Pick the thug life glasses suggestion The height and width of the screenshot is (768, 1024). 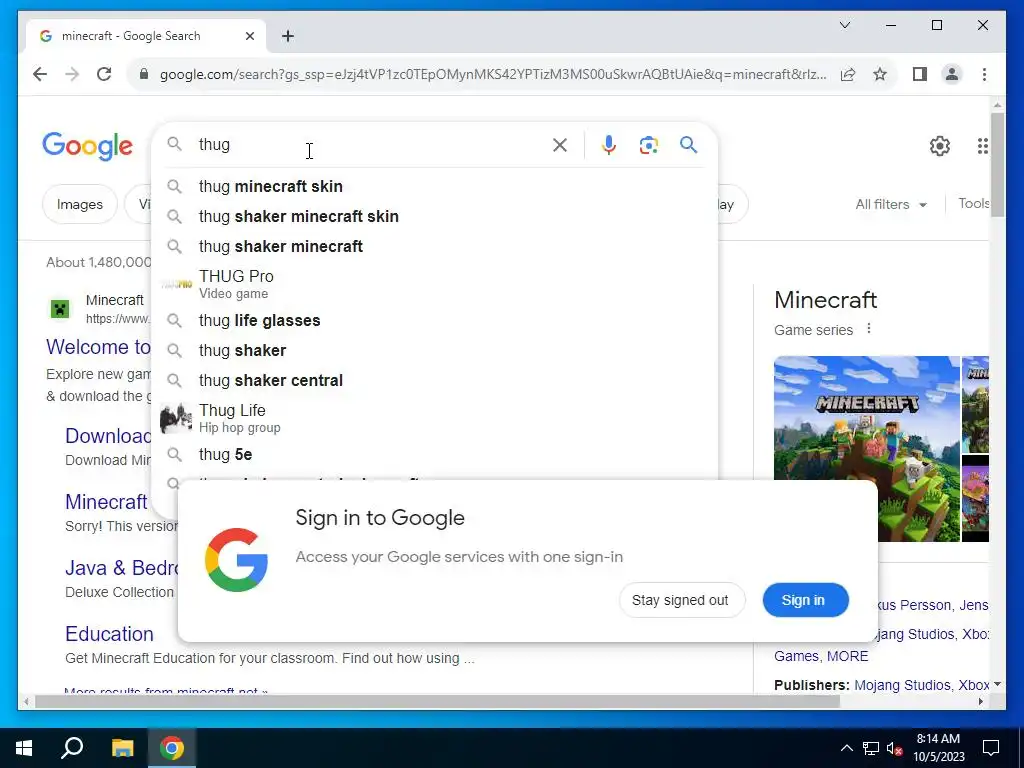point(434,321)
